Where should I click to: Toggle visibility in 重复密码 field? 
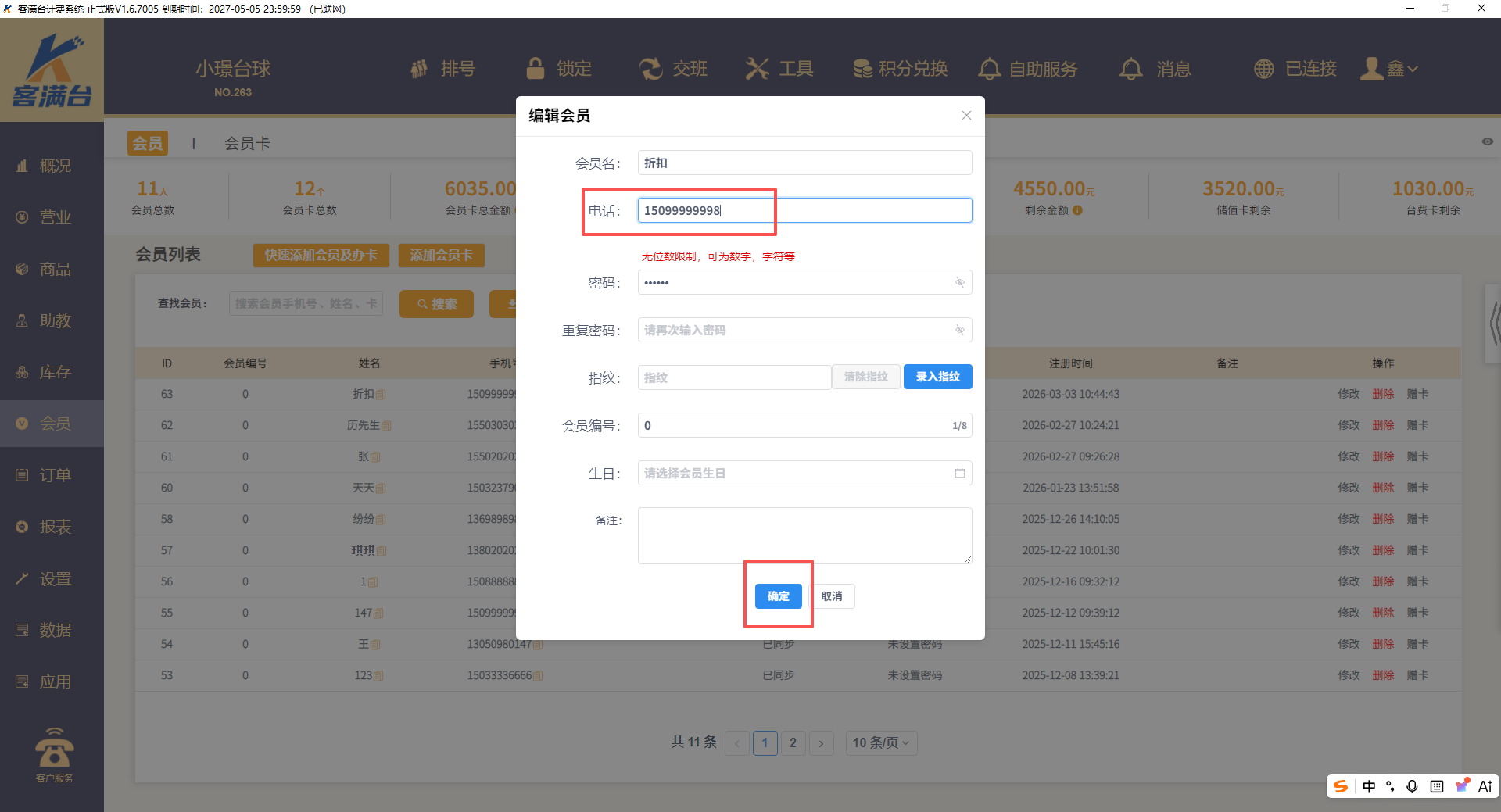(959, 330)
